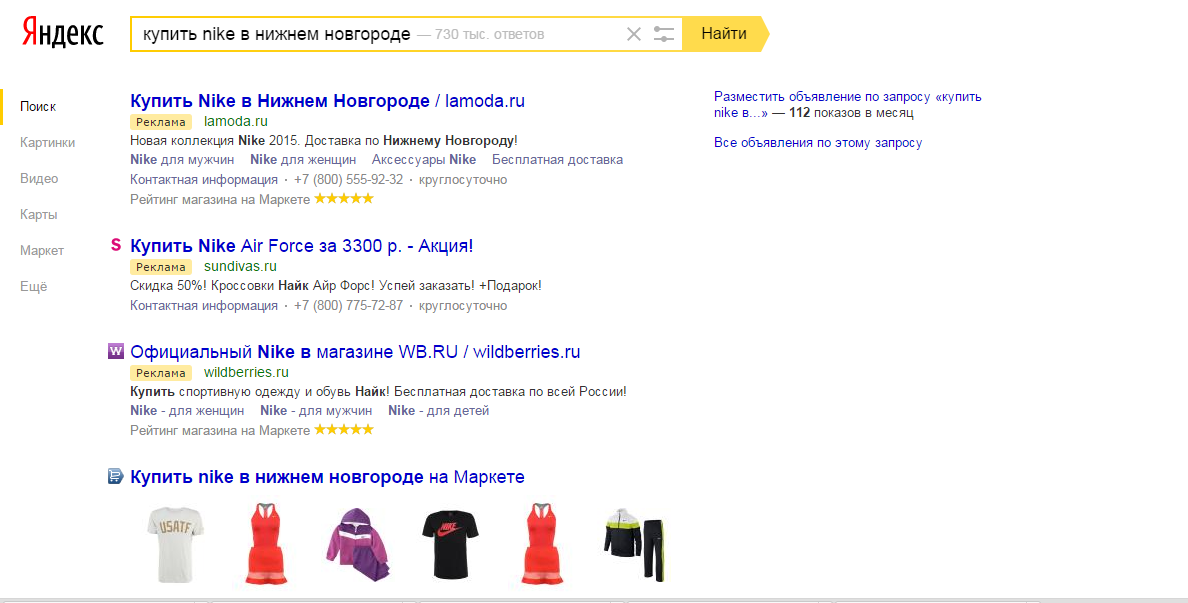Open Nike - для детей sitelink
This screenshot has width=1188, height=603.
[x=439, y=411]
